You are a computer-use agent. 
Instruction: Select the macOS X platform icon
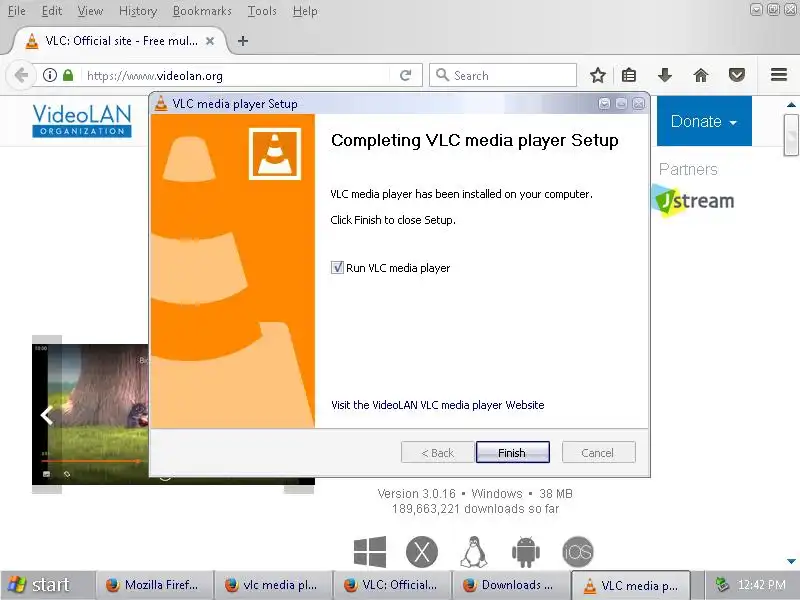click(x=422, y=552)
